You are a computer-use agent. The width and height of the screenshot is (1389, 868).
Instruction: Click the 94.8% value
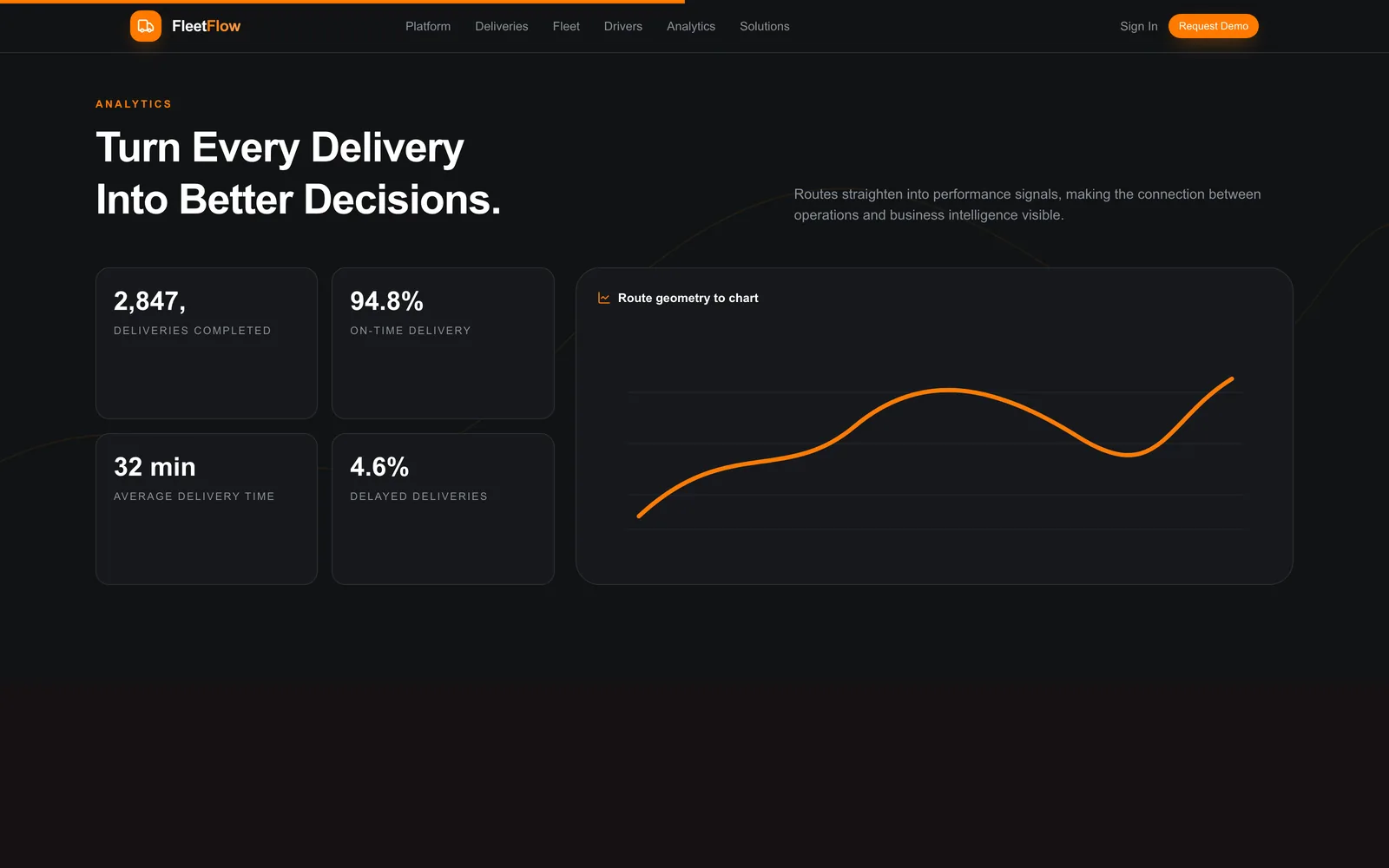click(x=386, y=301)
